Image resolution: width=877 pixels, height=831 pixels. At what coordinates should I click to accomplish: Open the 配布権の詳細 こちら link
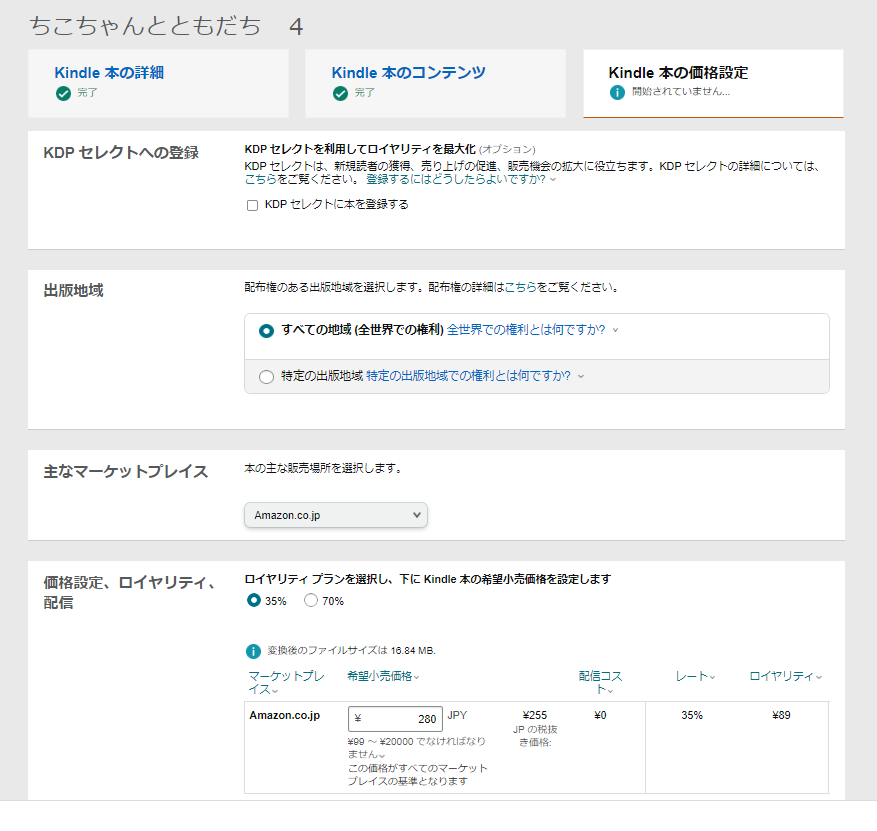coord(520,287)
